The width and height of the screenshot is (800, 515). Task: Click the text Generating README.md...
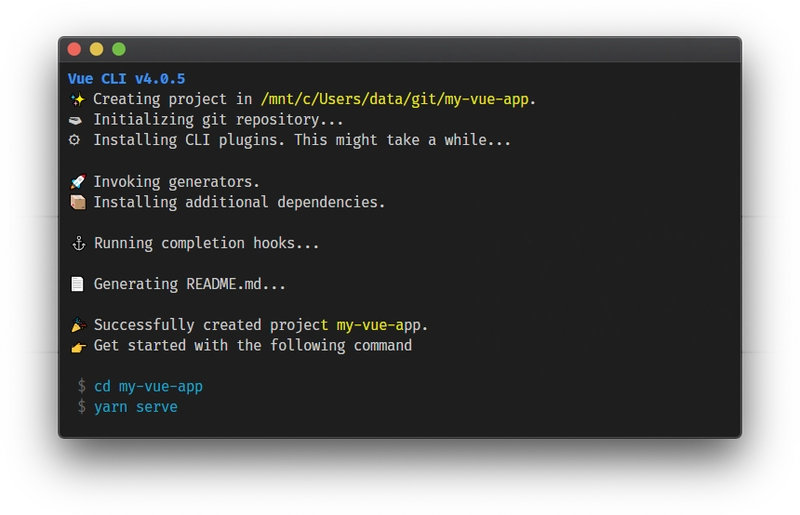(189, 284)
